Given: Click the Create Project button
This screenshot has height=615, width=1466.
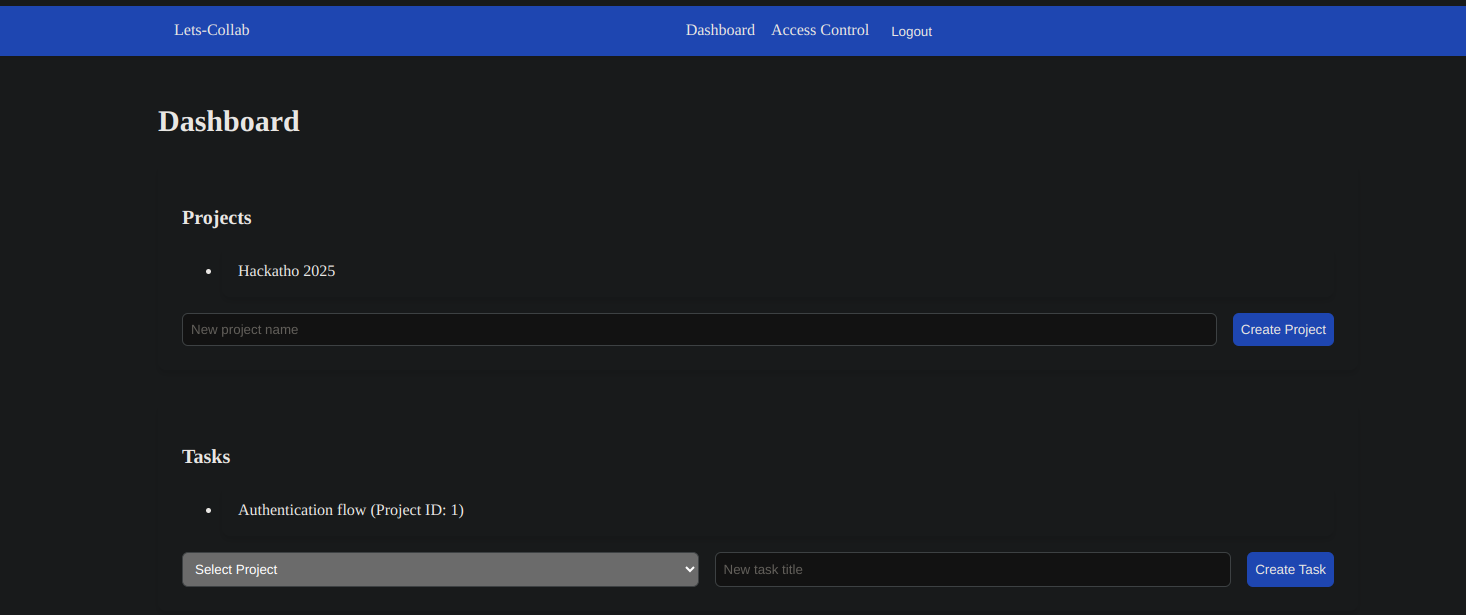Looking at the screenshot, I should 1283,330.
